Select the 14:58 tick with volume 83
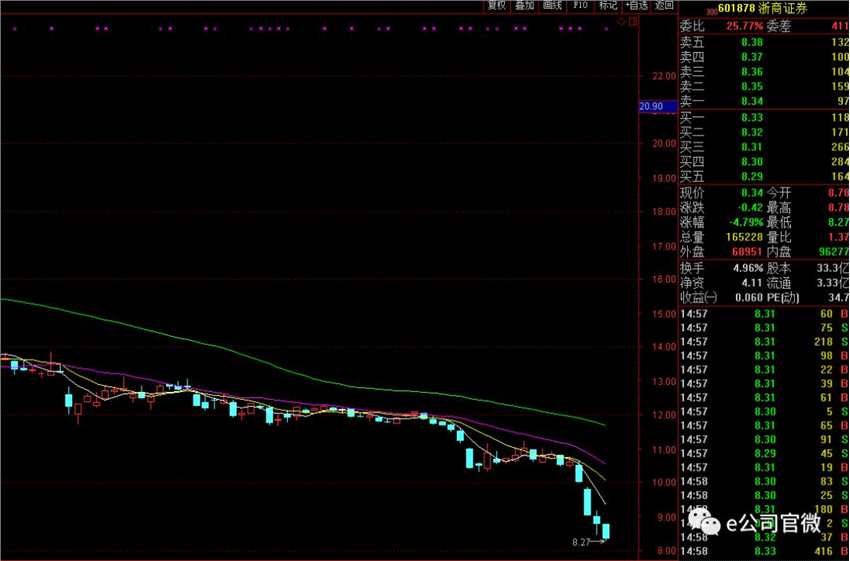850x561 pixels. (x=764, y=481)
